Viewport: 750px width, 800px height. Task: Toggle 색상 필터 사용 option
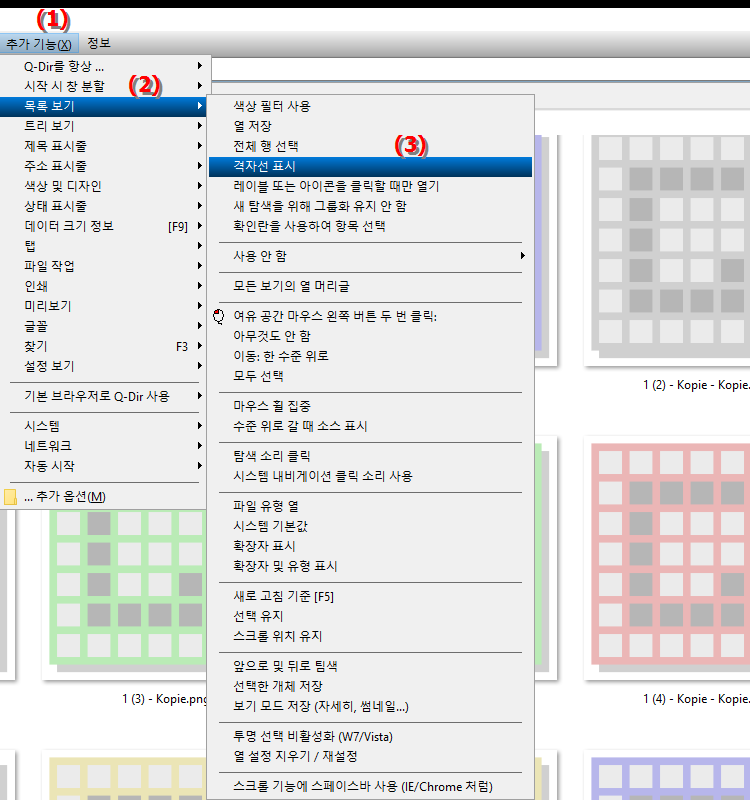(x=370, y=106)
